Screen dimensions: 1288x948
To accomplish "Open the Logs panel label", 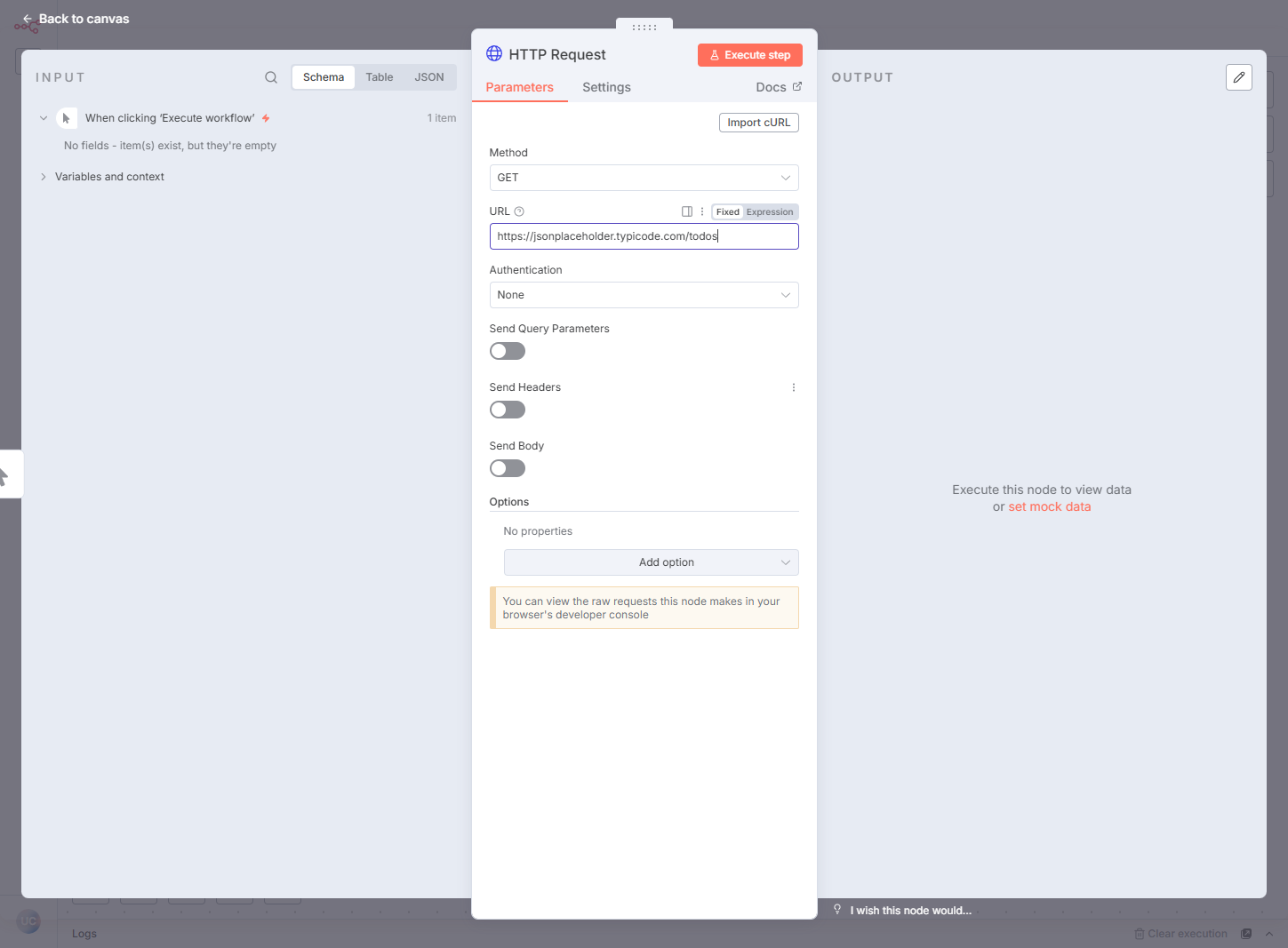I will [84, 934].
